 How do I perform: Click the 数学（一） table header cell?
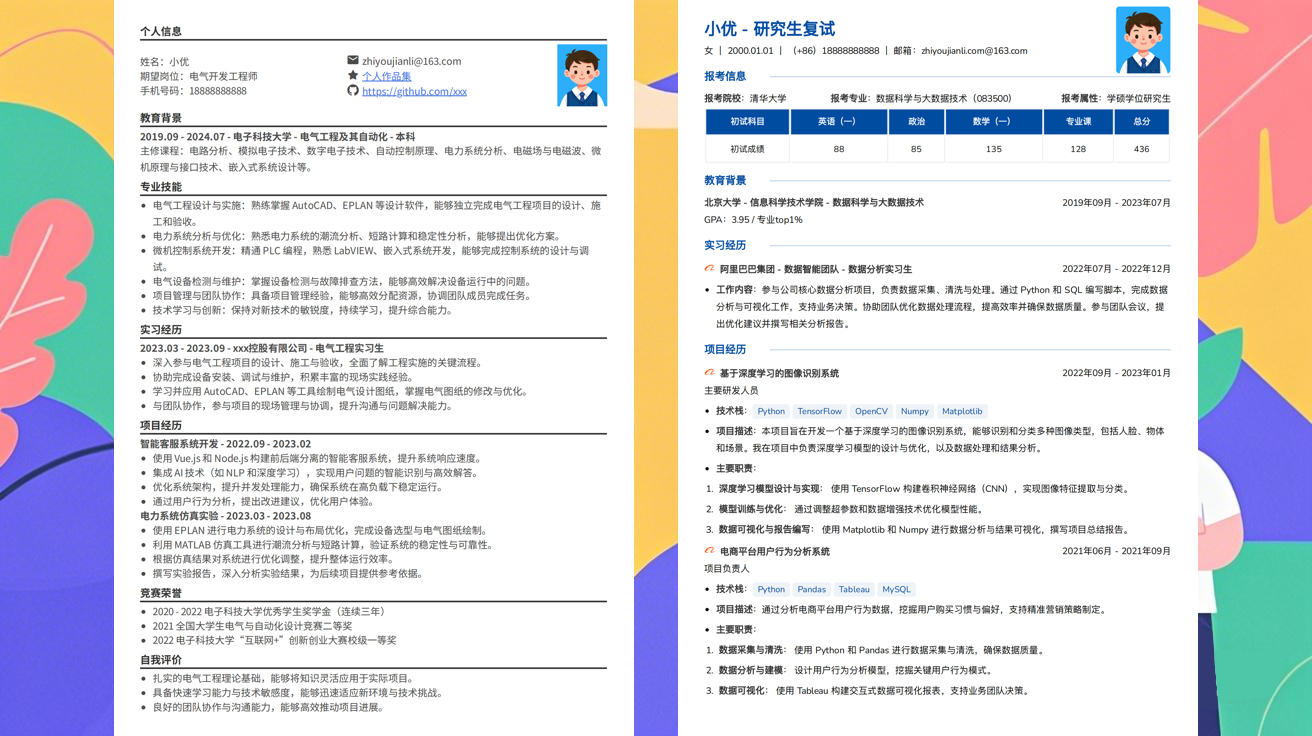pos(993,121)
